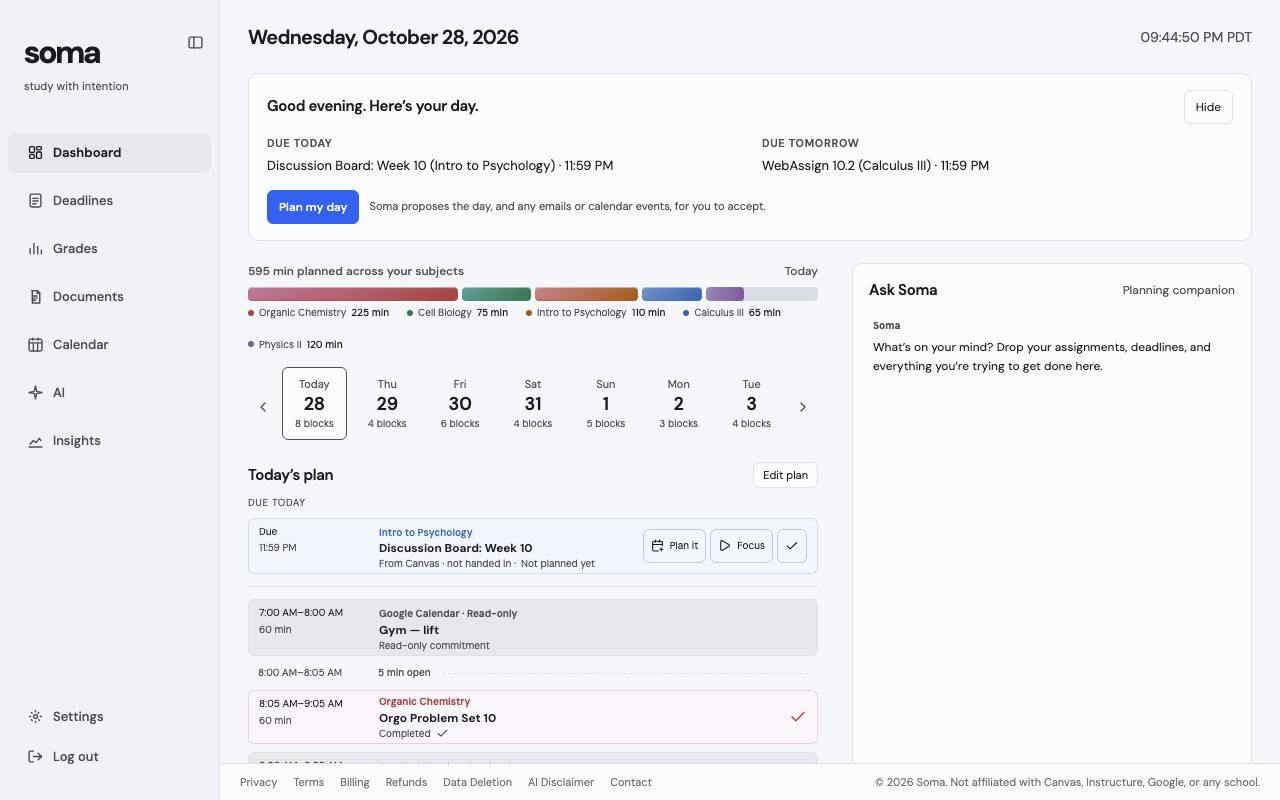Mark Discussion Board: Week 10 as done
Viewport: 1280px width, 800px height.
[x=792, y=546]
